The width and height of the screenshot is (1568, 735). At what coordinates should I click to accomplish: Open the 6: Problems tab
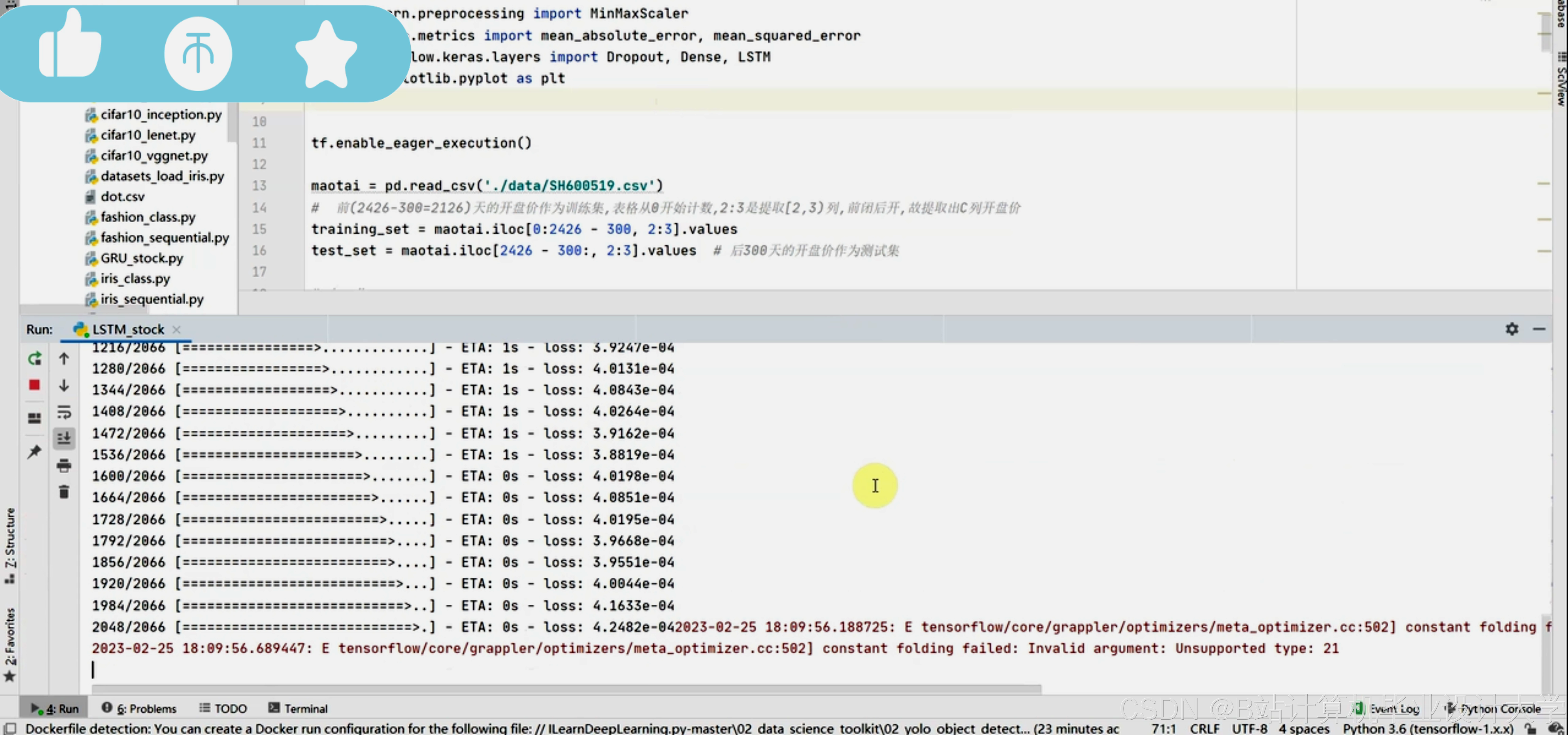tap(140, 708)
